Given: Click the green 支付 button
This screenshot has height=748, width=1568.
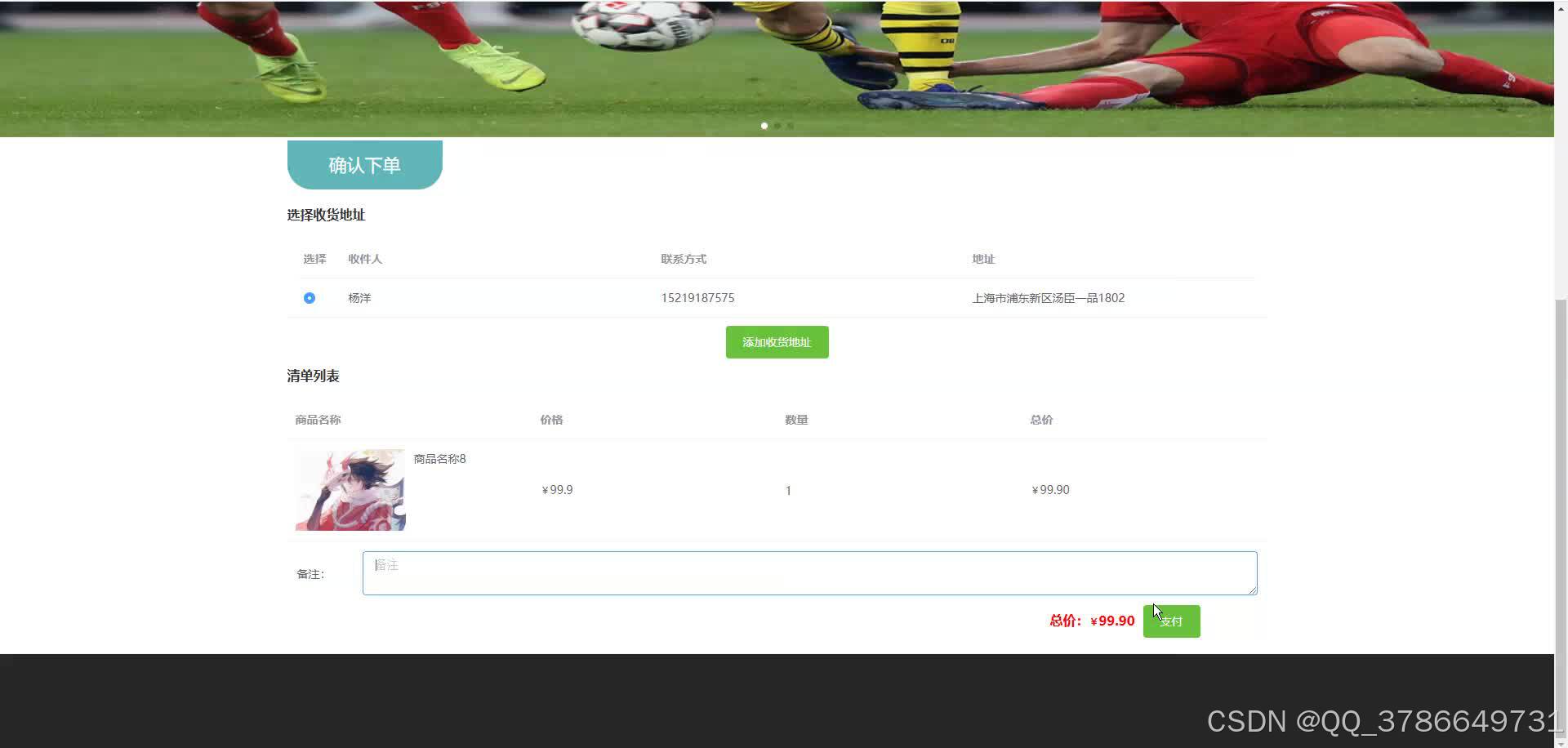Looking at the screenshot, I should click(1171, 621).
